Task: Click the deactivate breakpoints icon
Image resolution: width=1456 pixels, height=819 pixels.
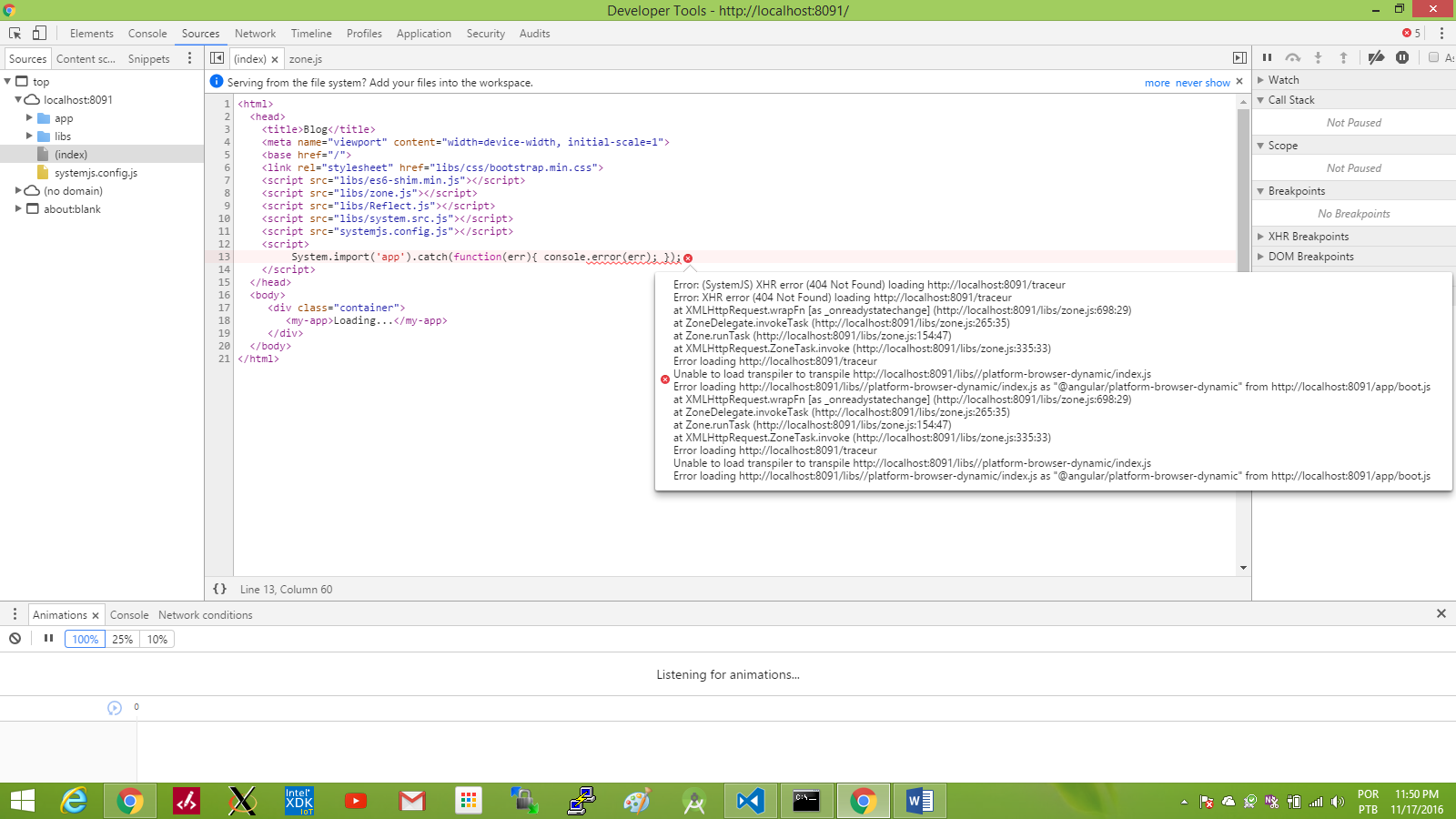Action: click(1376, 57)
